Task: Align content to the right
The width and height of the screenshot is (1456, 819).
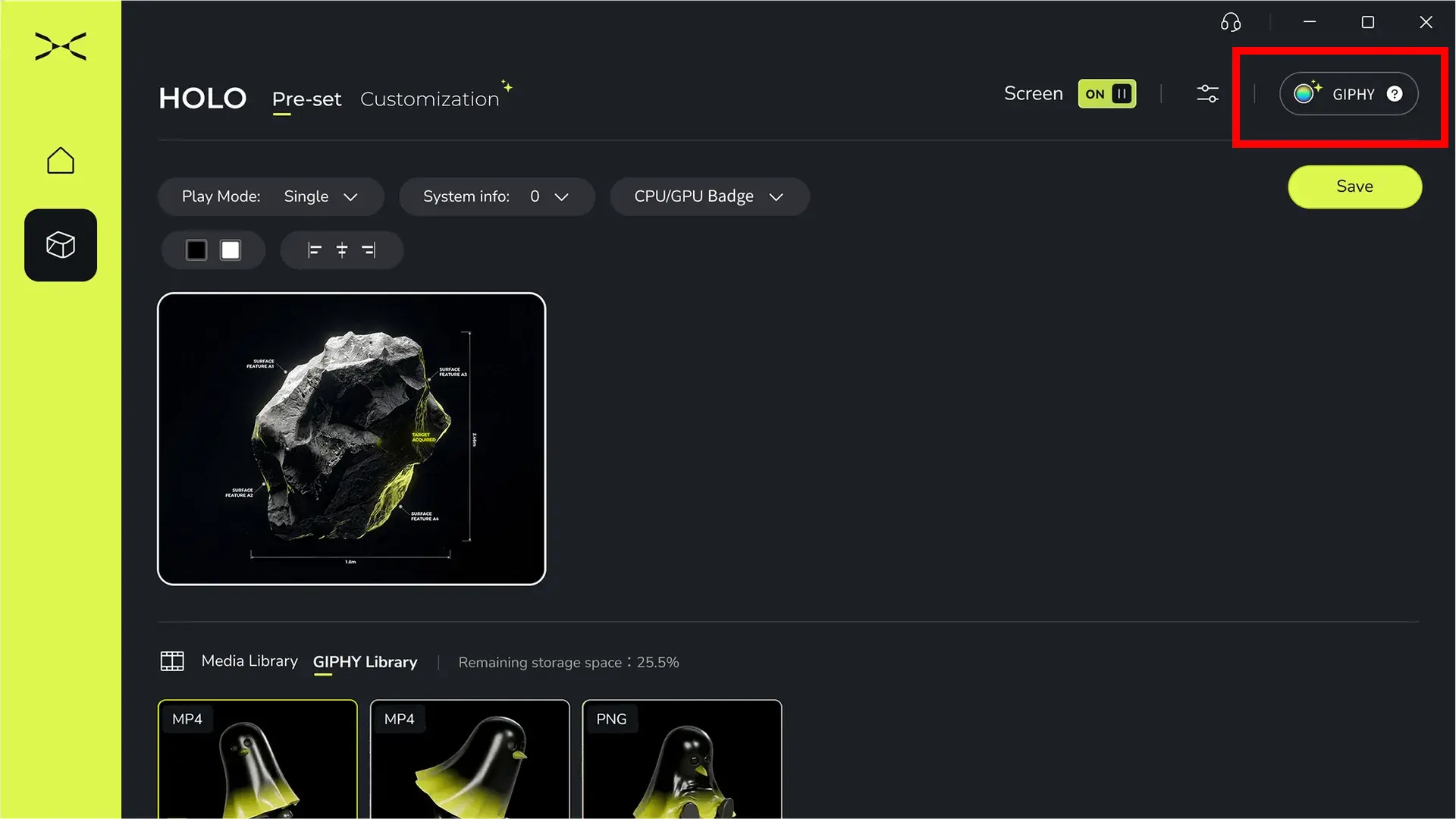Action: click(x=369, y=250)
